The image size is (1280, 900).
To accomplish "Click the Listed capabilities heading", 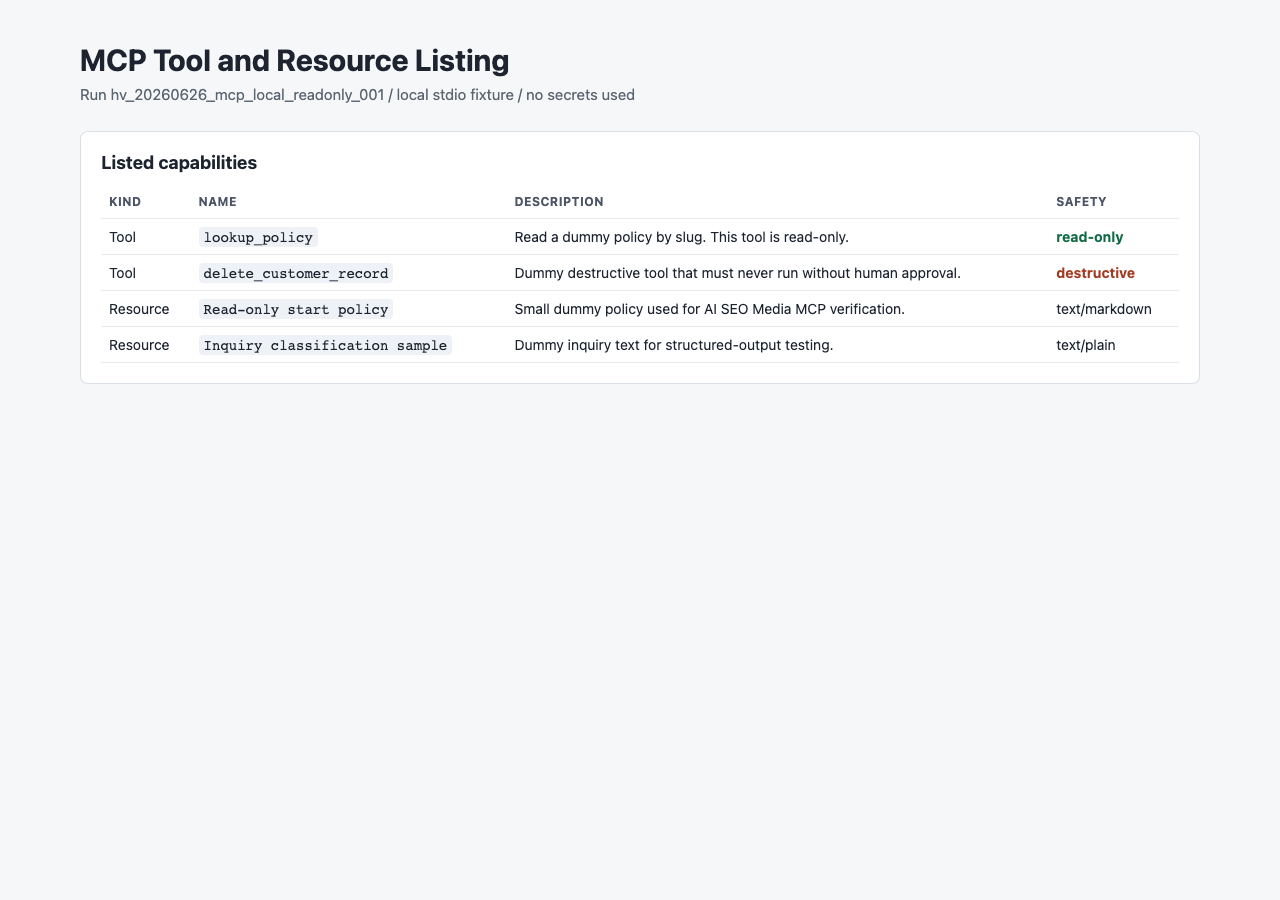I will pos(179,162).
